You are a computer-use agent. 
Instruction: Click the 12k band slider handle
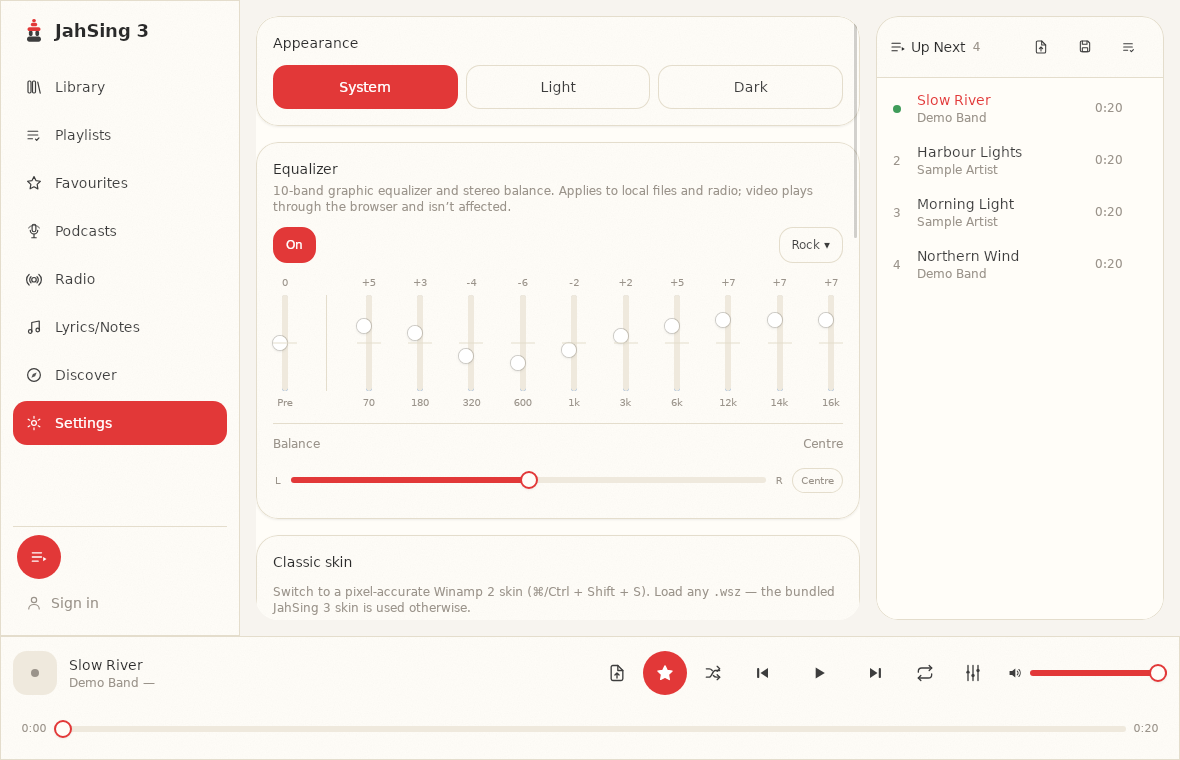[x=723, y=320]
